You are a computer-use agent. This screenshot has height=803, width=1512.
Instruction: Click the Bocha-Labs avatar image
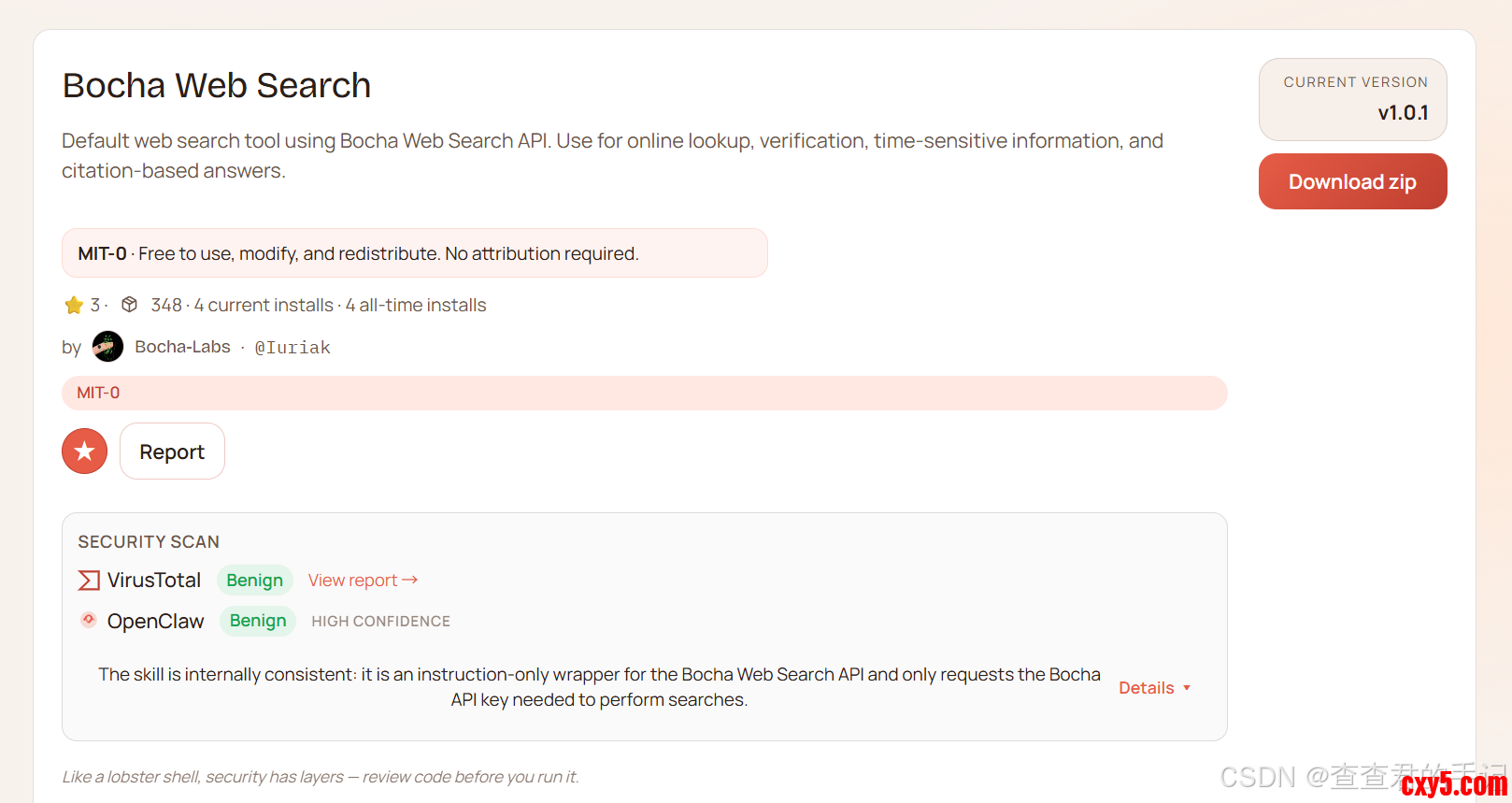coord(108,347)
